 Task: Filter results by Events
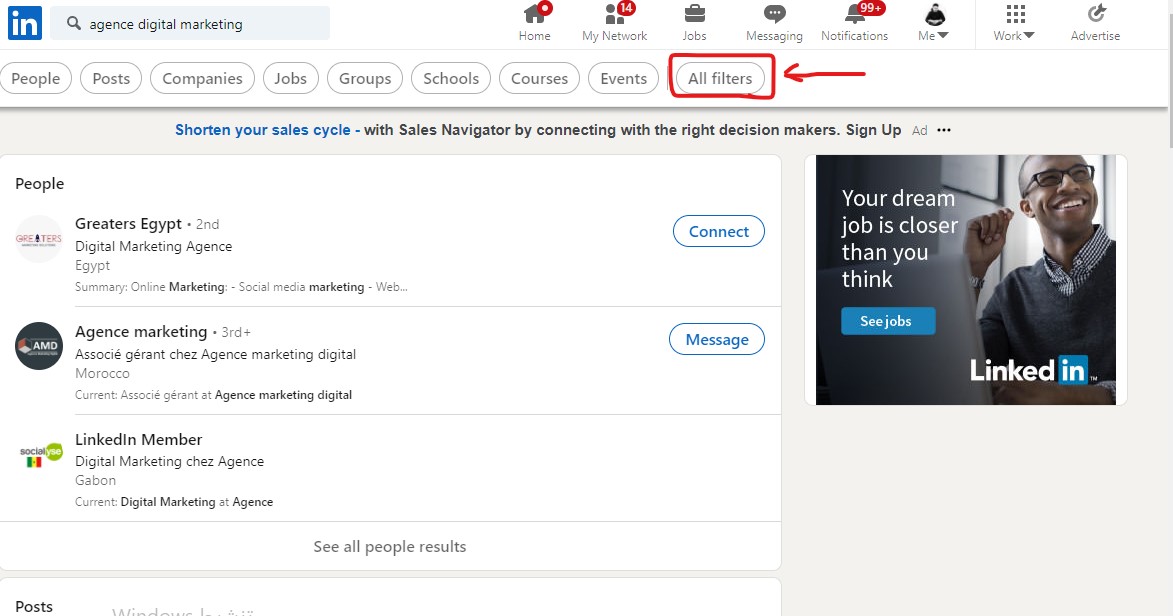(x=623, y=79)
